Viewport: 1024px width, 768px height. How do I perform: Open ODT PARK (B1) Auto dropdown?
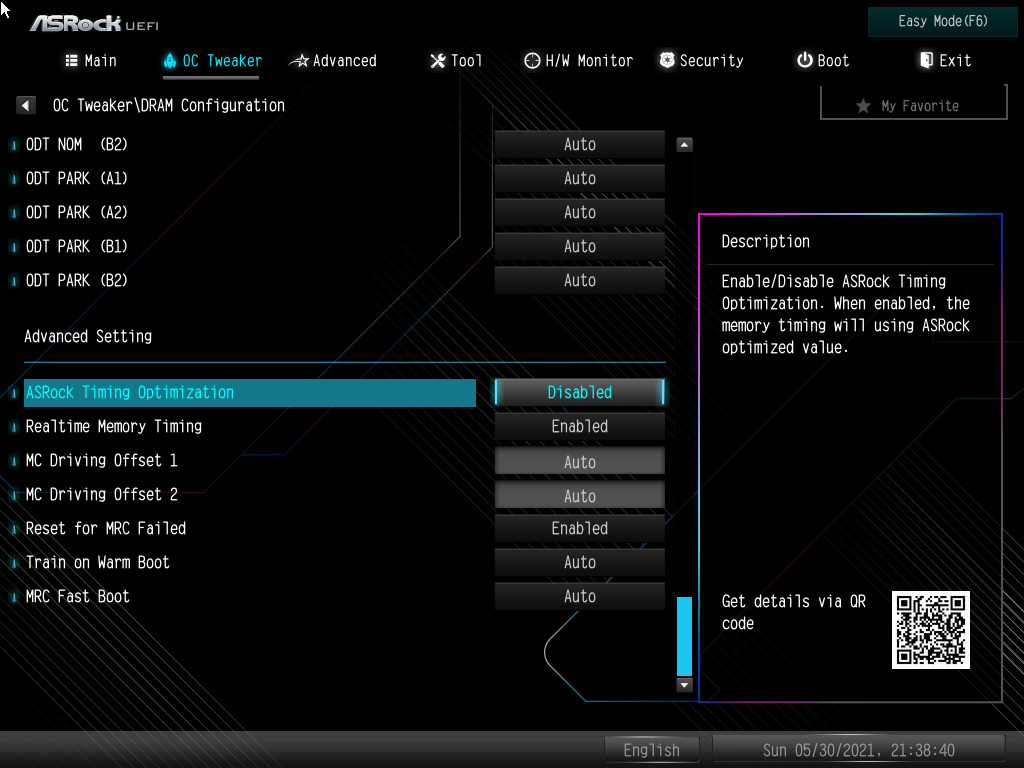(580, 246)
